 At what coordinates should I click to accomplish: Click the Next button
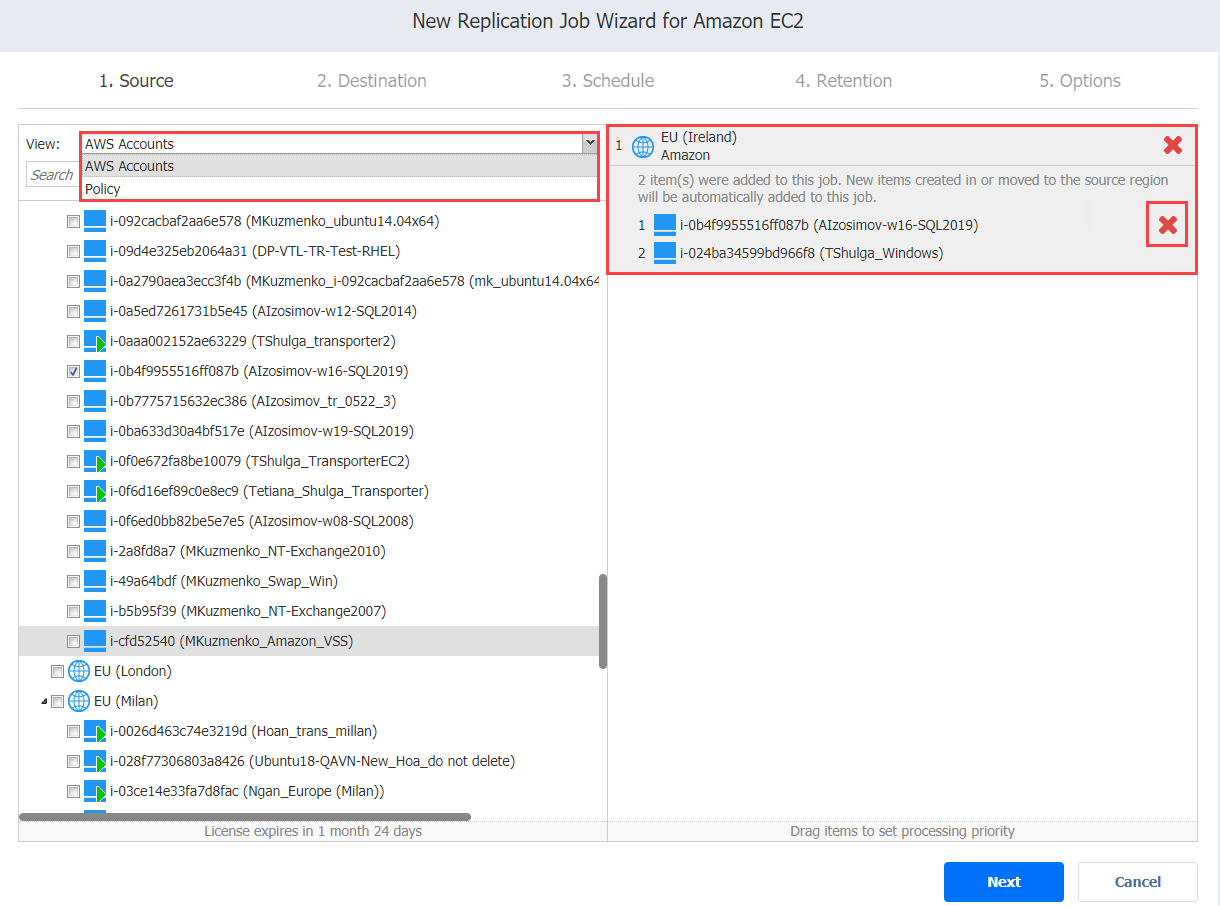tap(1004, 882)
